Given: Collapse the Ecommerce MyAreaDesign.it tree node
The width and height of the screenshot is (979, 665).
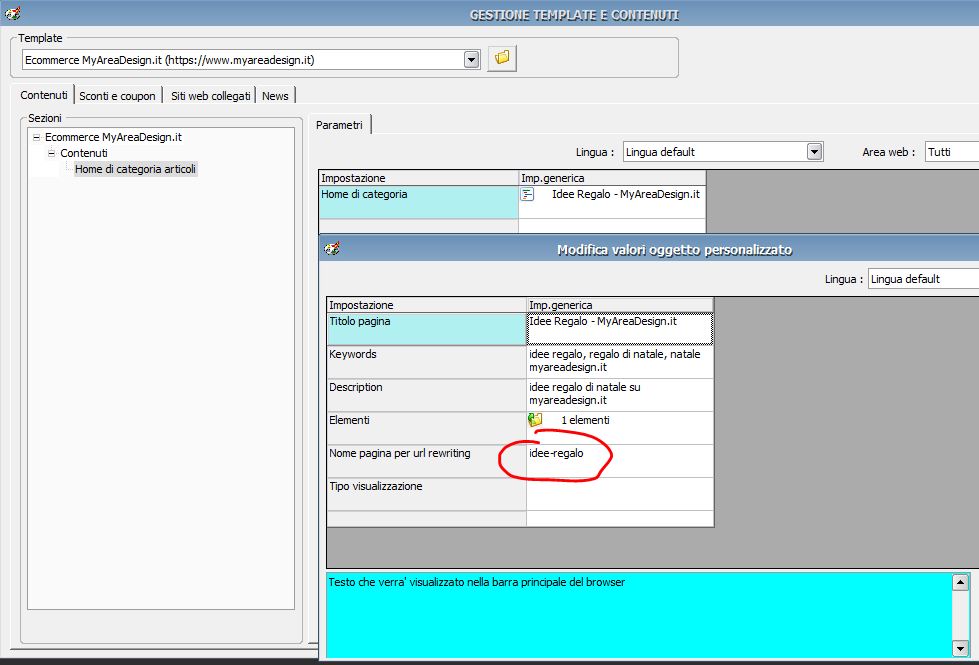Looking at the screenshot, I should tap(37, 137).
